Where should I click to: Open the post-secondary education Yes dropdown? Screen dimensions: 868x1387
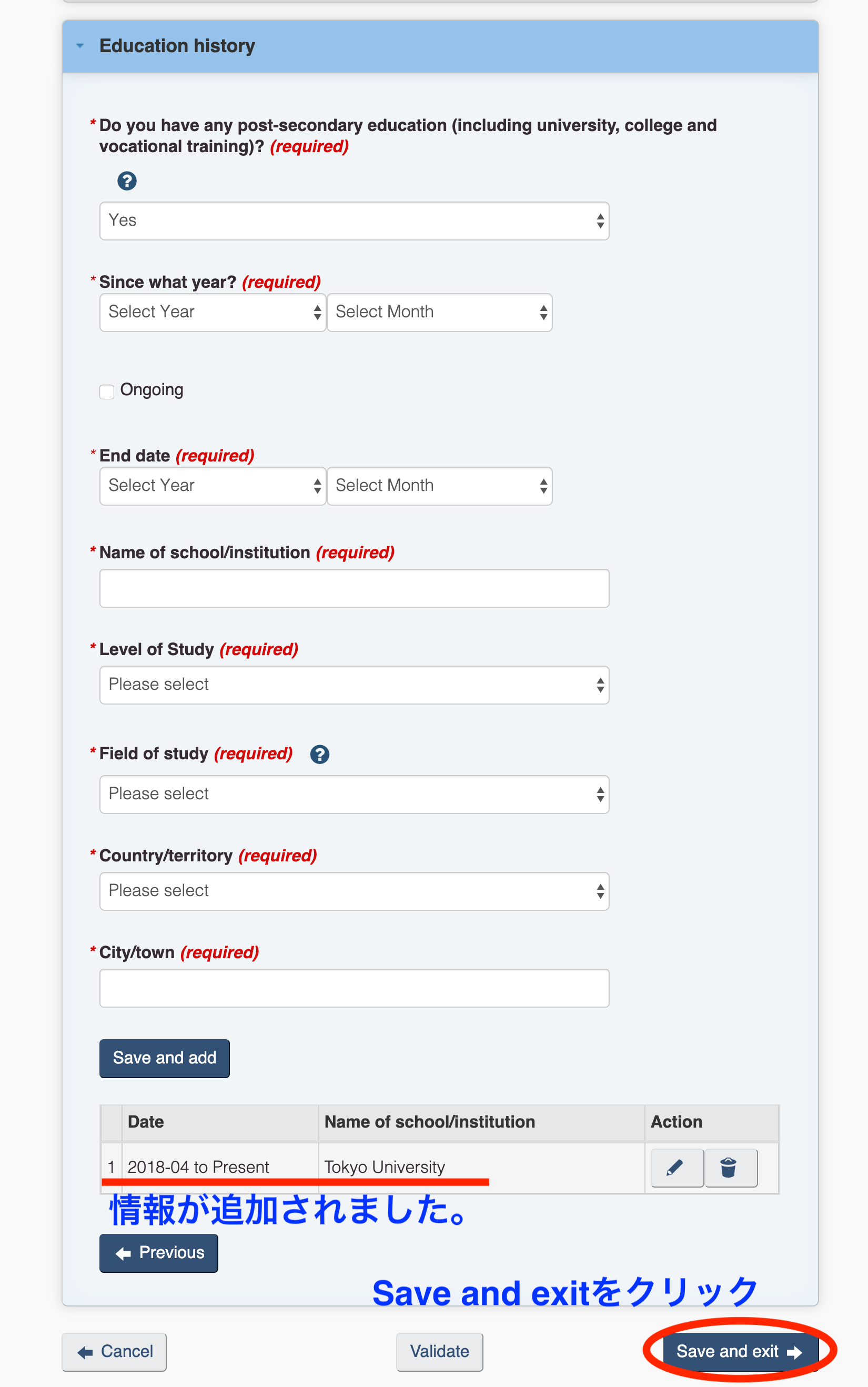[354, 221]
